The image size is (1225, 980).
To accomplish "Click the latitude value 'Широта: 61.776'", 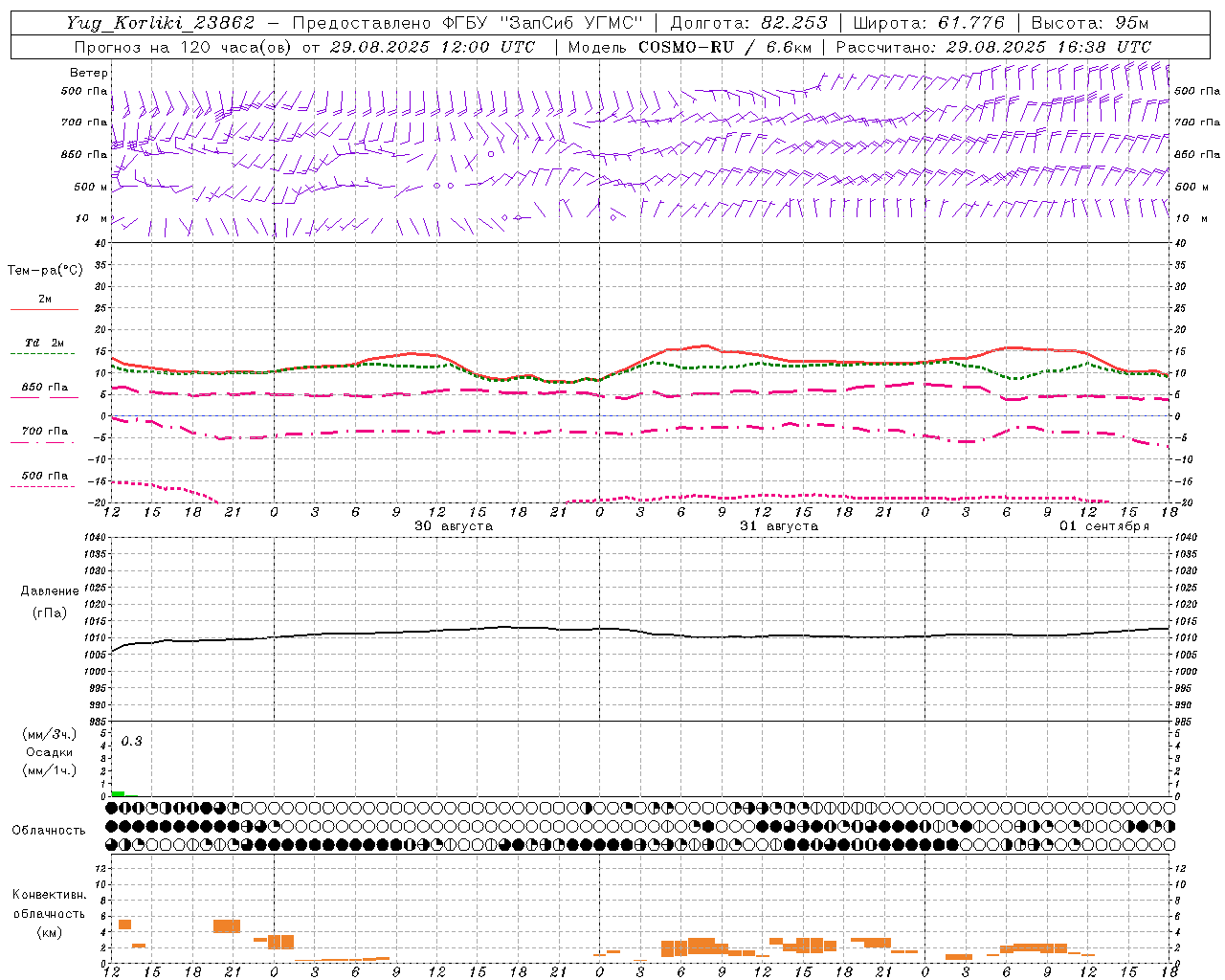I will 928,23.
